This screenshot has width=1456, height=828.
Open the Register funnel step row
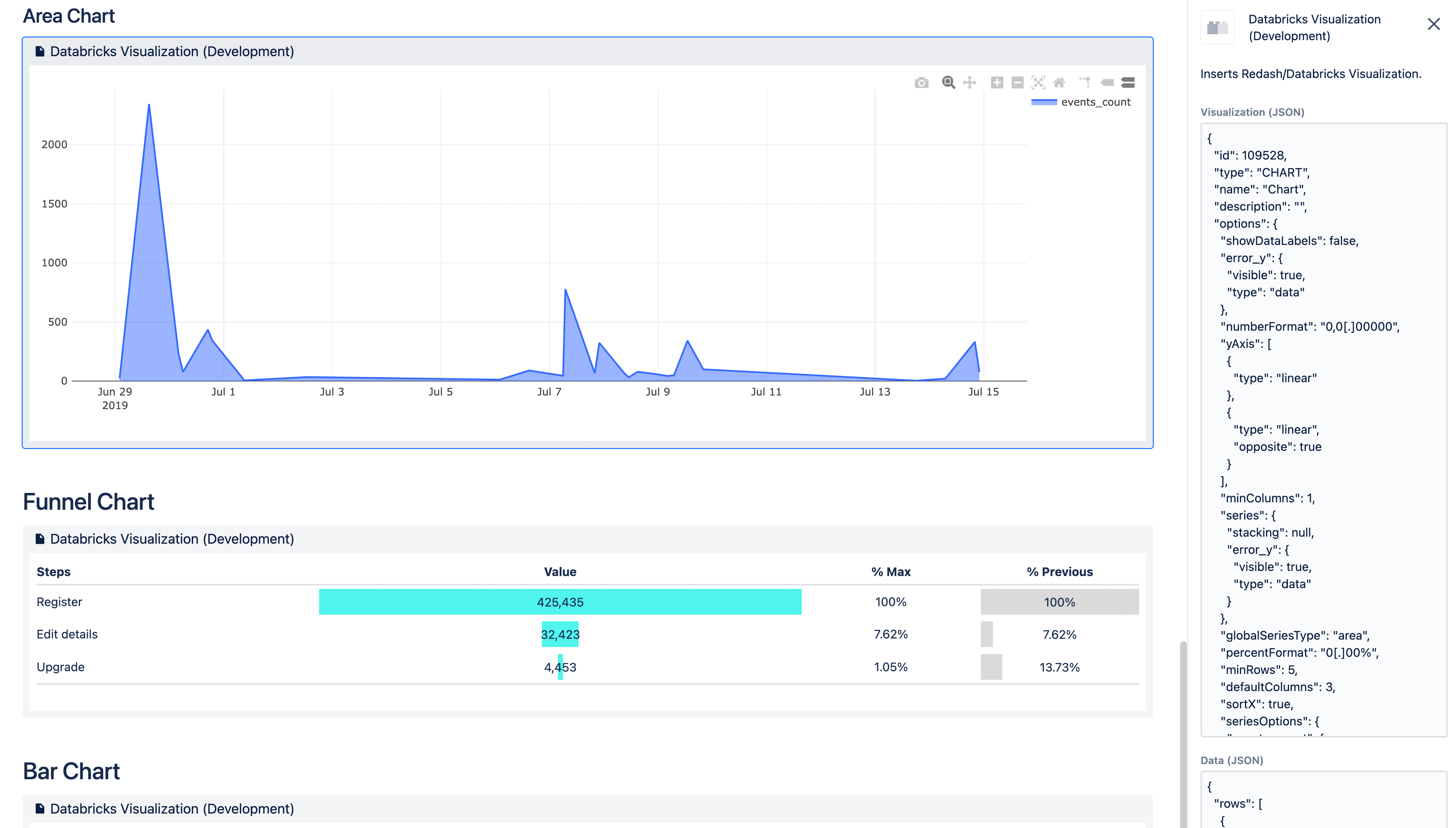tap(59, 602)
